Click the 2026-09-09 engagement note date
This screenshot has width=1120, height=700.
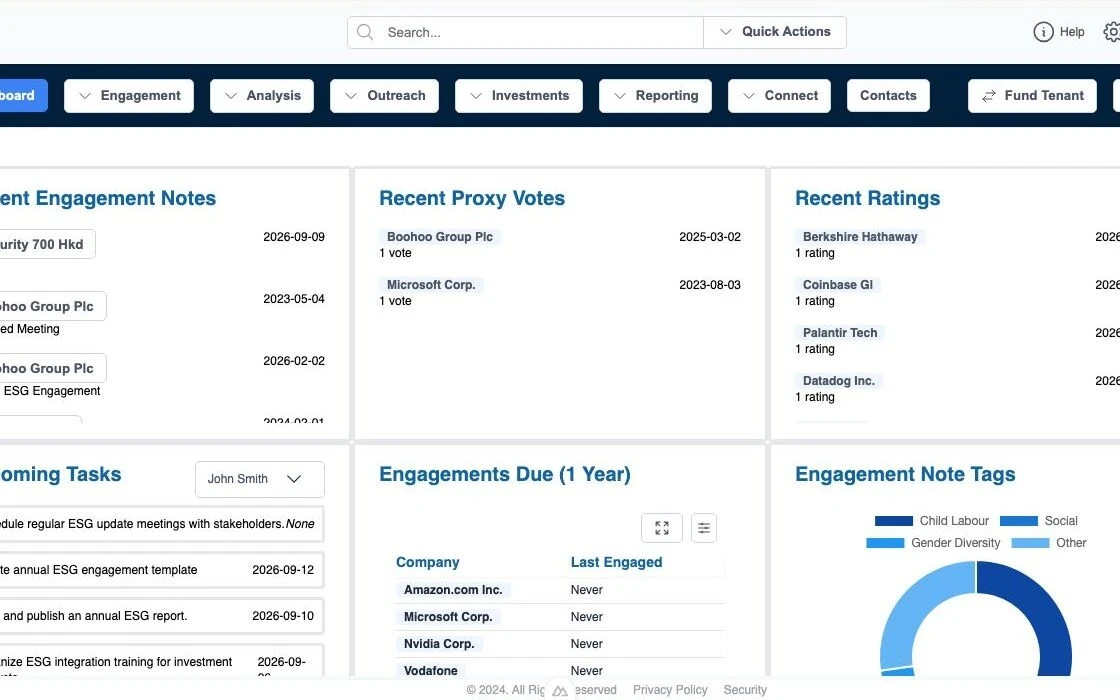point(294,237)
